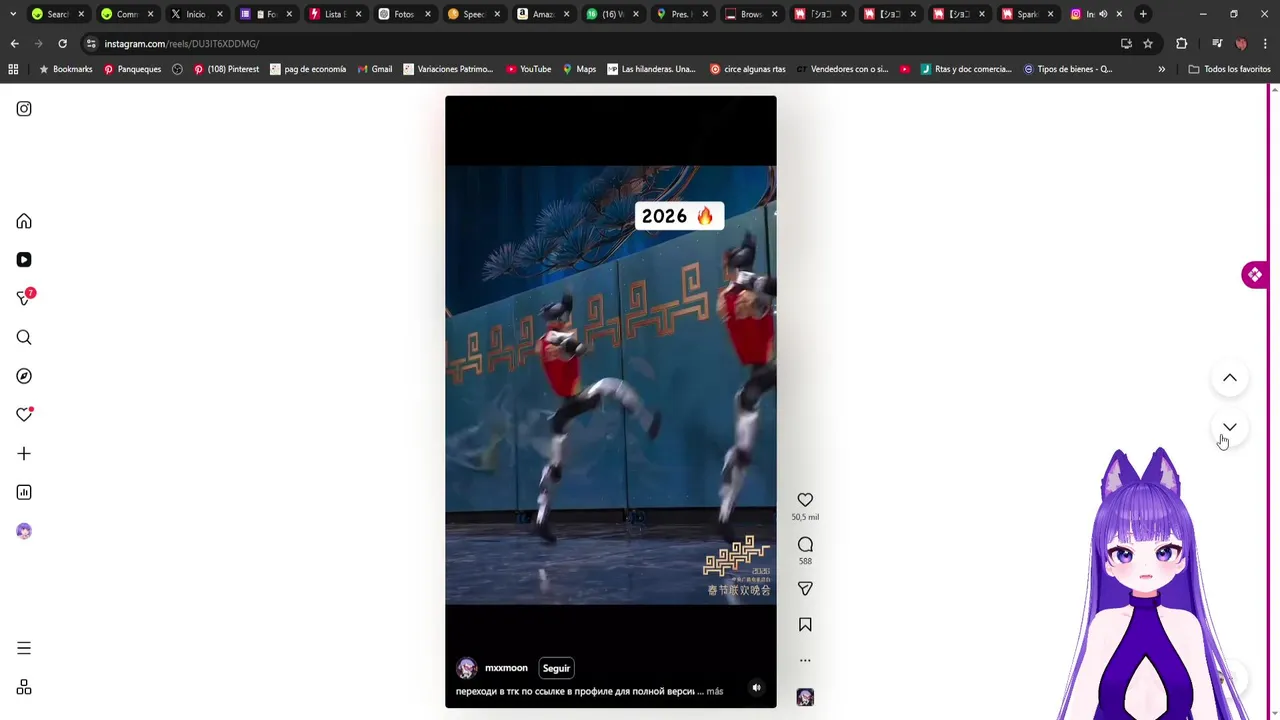1280x720 pixels.
Task: Switch to the 'Speec' tab
Action: click(x=474, y=14)
